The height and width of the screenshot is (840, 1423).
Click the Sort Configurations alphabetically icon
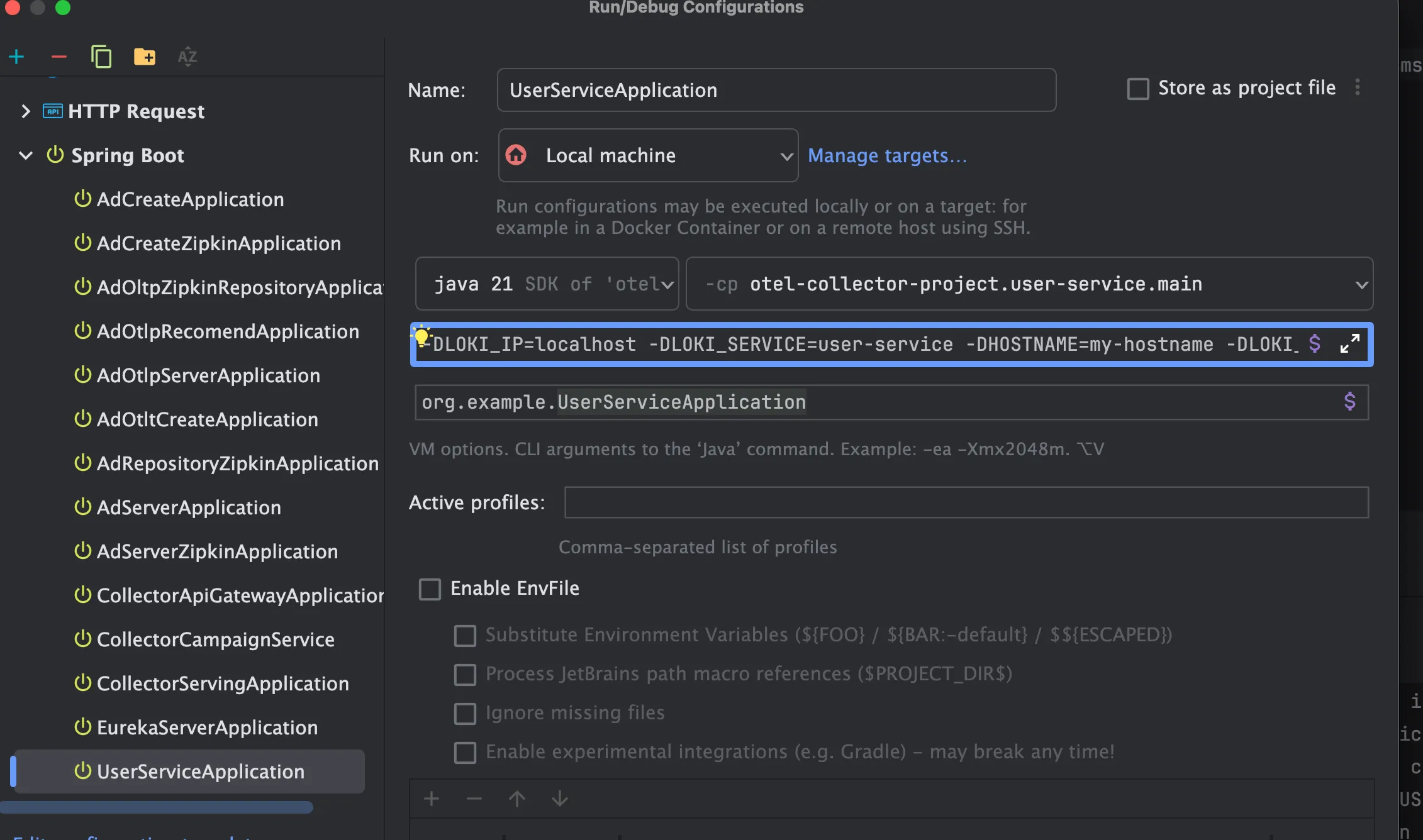click(187, 57)
